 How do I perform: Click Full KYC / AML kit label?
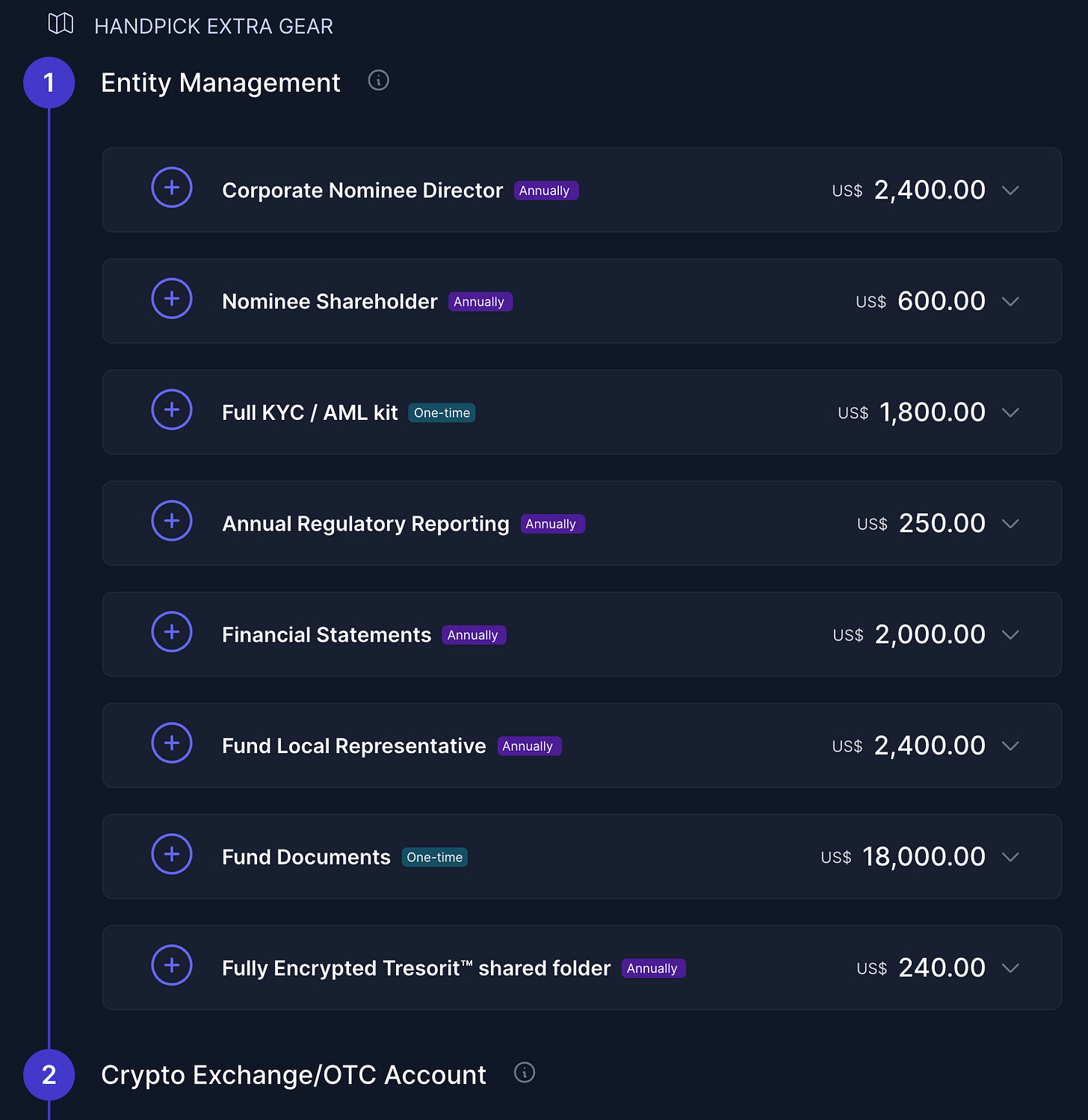(x=310, y=412)
